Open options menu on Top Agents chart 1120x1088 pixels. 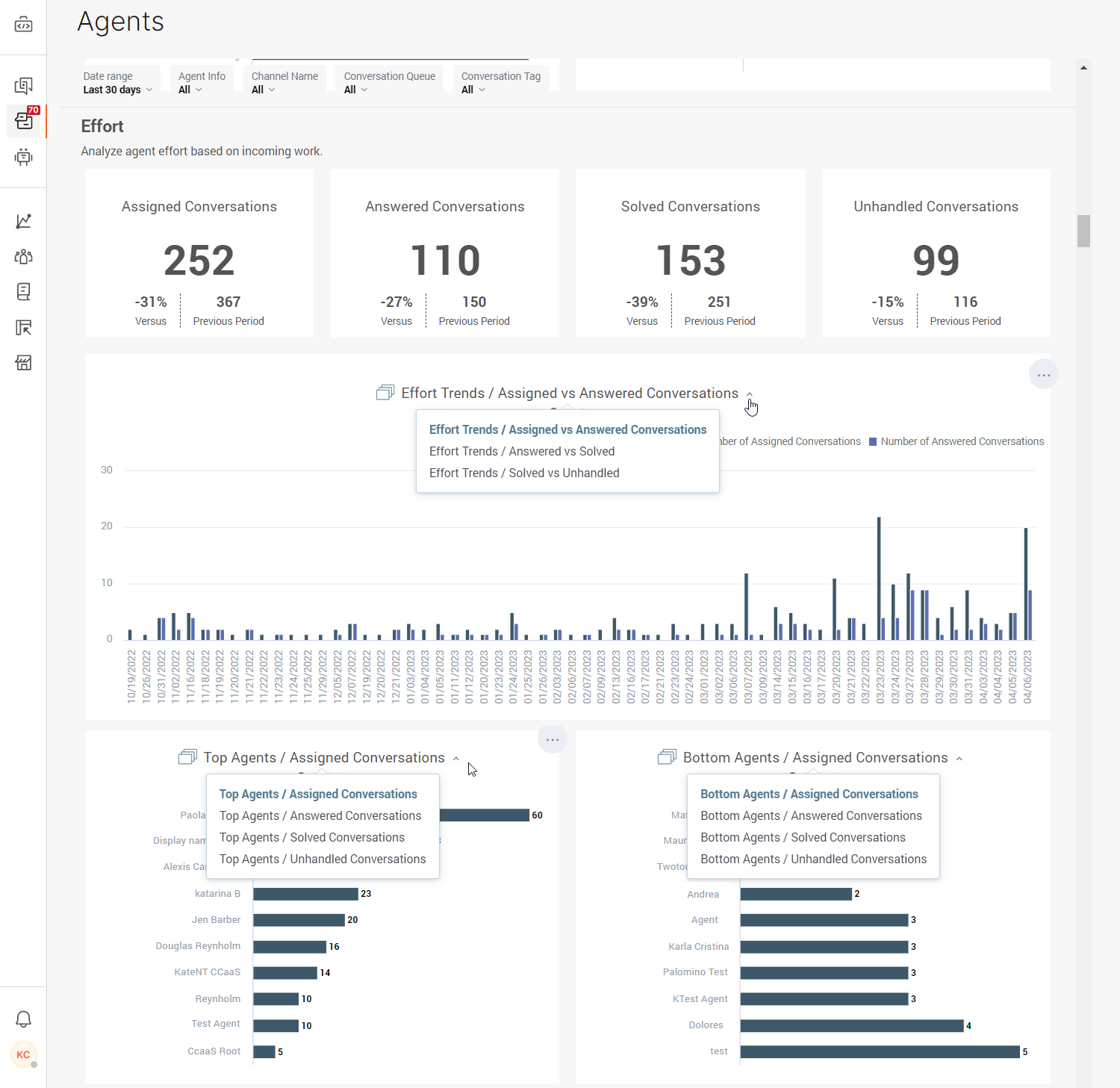552,739
